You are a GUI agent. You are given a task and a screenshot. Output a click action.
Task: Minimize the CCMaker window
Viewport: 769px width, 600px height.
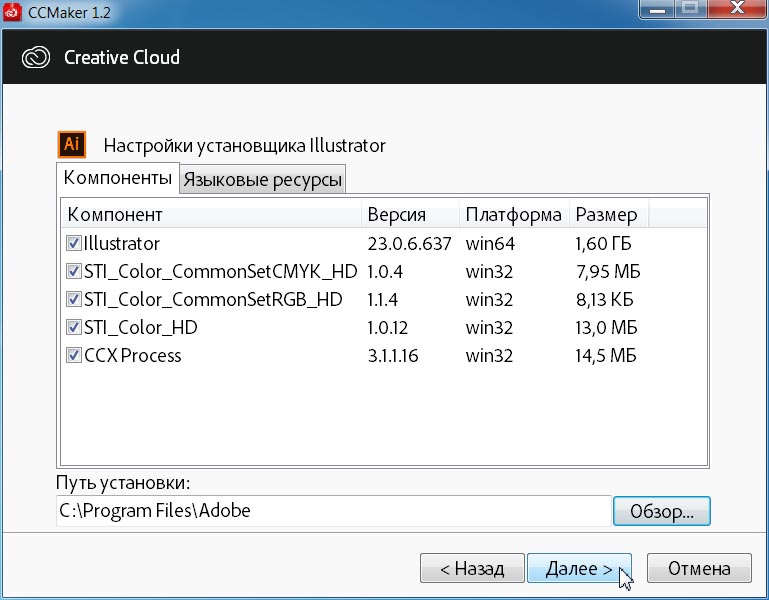[657, 9]
